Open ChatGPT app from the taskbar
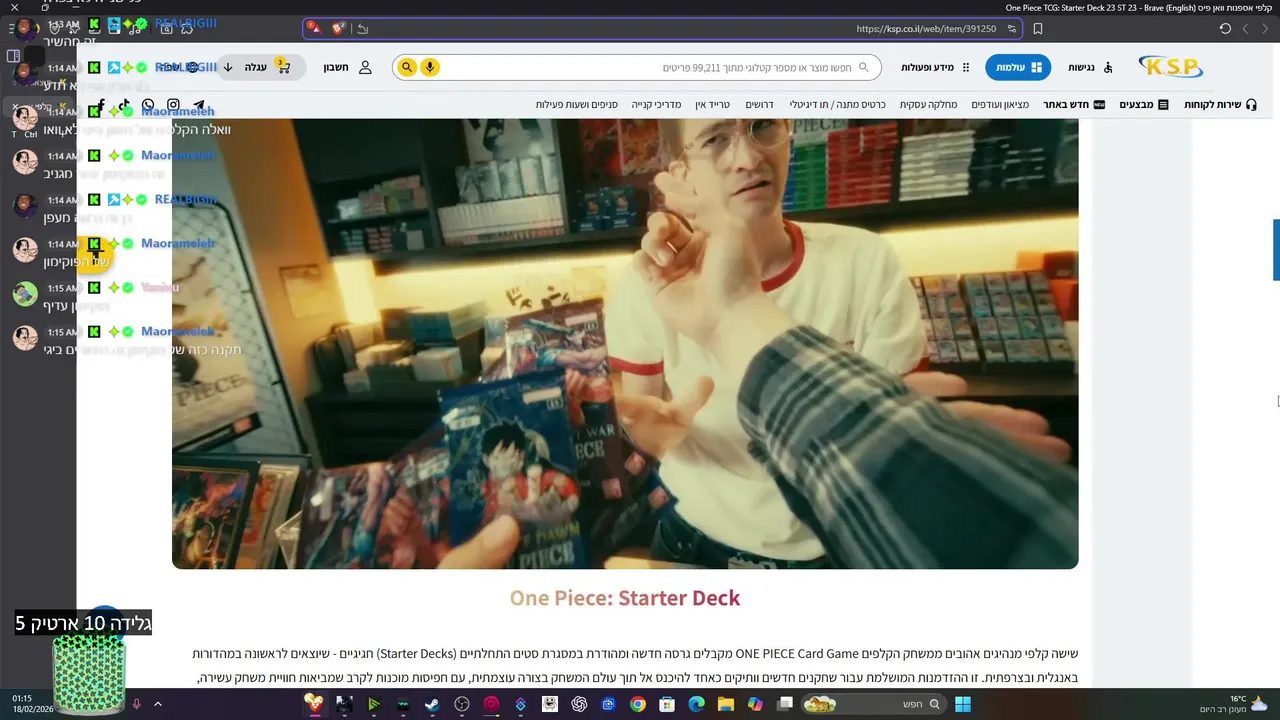The image size is (1280, 720). coord(579,704)
